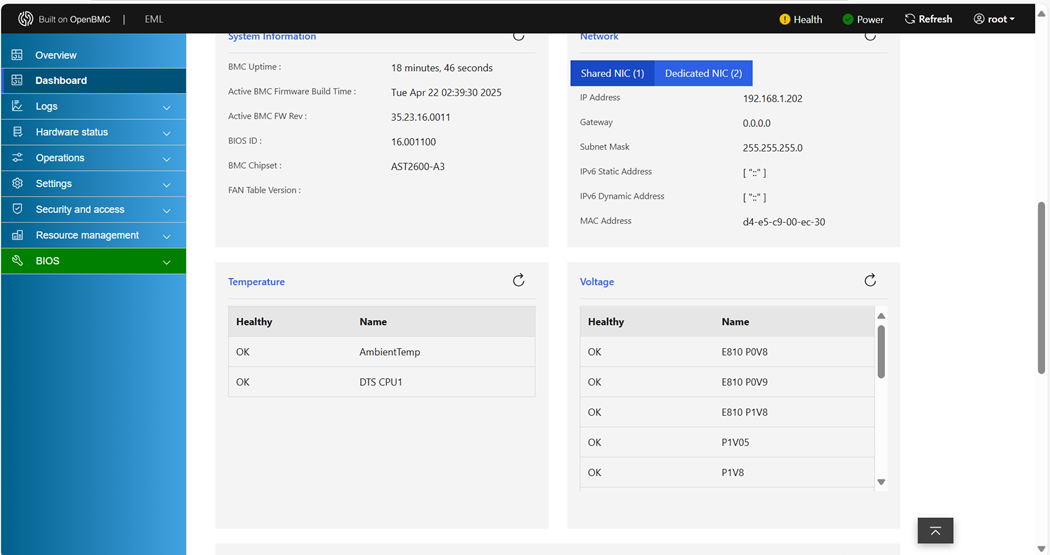Refresh the Voltage panel

tap(870, 281)
